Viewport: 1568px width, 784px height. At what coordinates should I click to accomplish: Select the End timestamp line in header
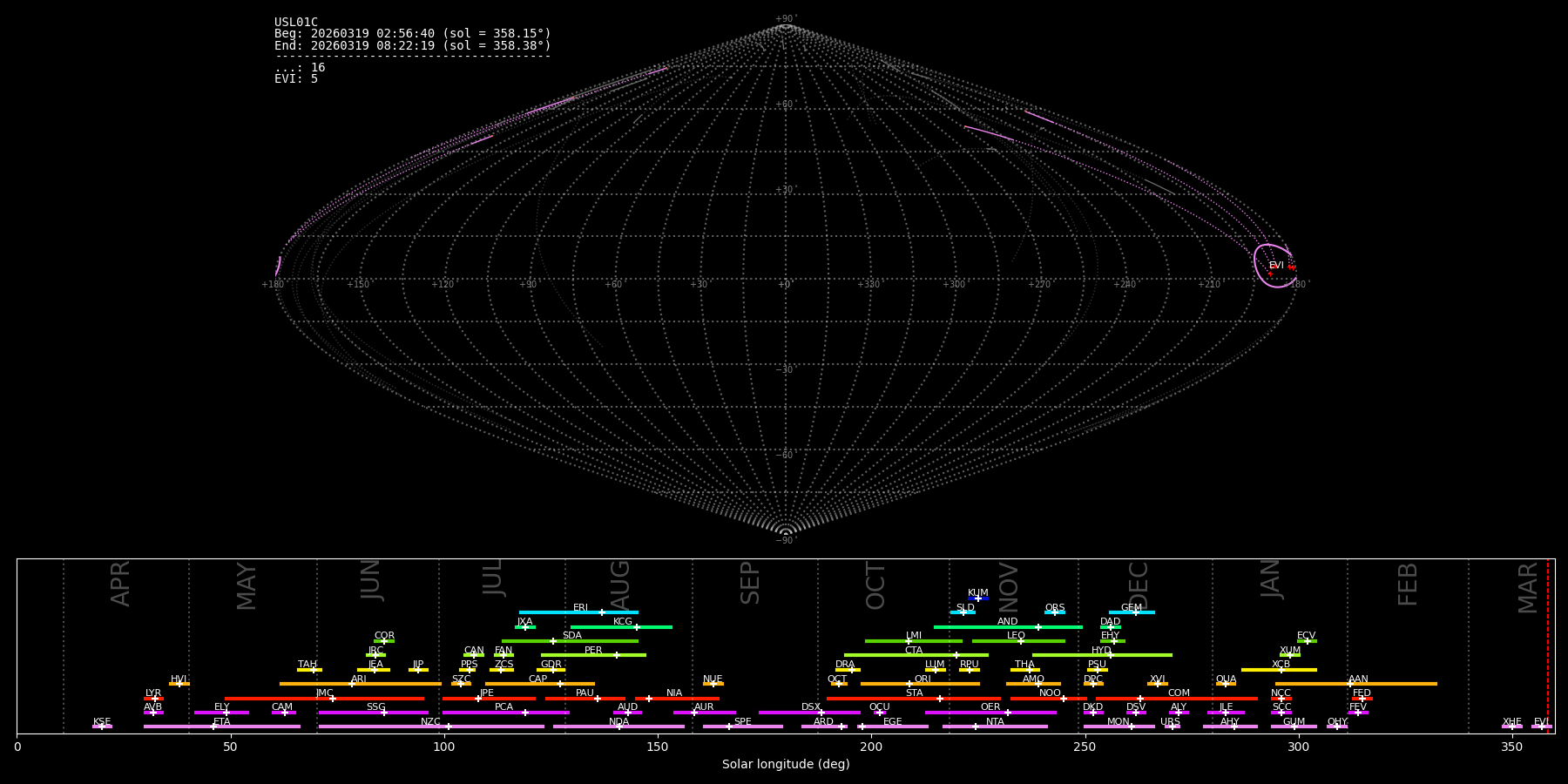pyautogui.click(x=413, y=45)
